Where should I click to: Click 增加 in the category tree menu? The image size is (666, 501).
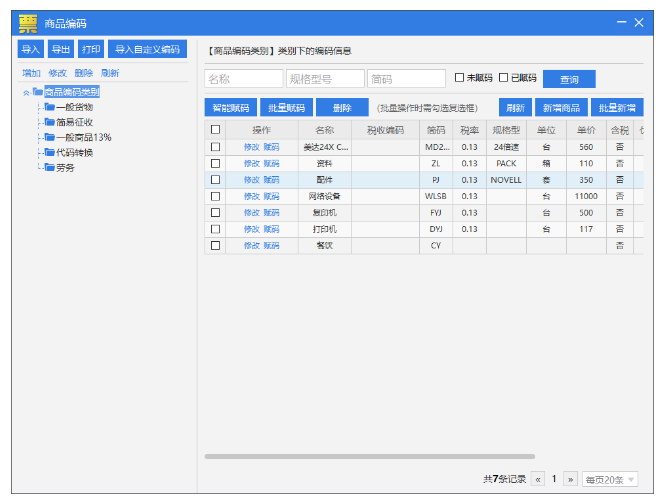point(32,73)
